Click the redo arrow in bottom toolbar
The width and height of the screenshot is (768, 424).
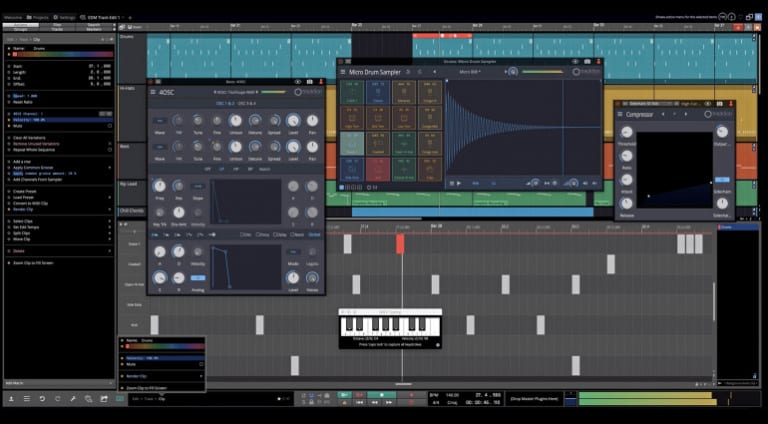(57, 399)
